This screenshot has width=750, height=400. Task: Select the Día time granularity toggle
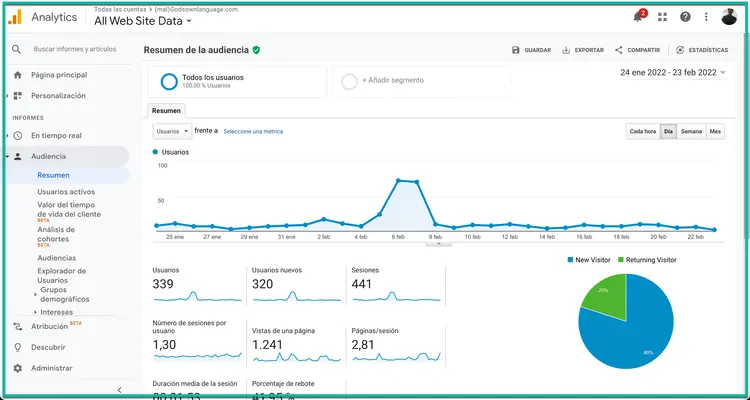tap(667, 131)
